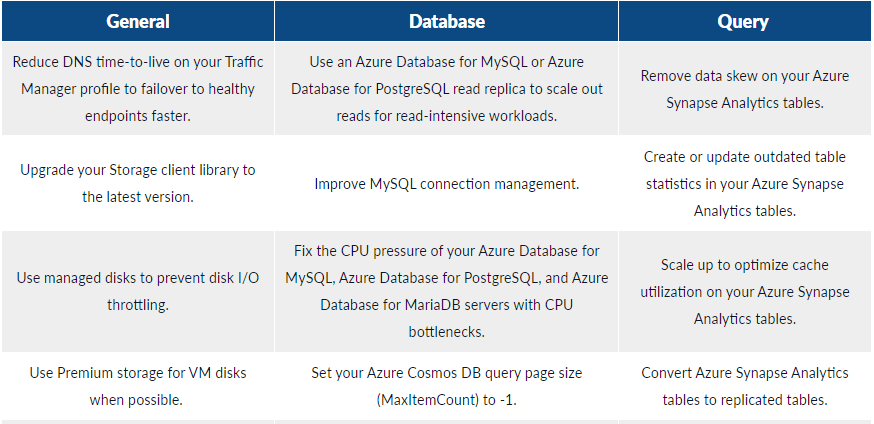Select the Cosmos DB query page size cell
Screen dimensions: 874x424
(x=446, y=386)
